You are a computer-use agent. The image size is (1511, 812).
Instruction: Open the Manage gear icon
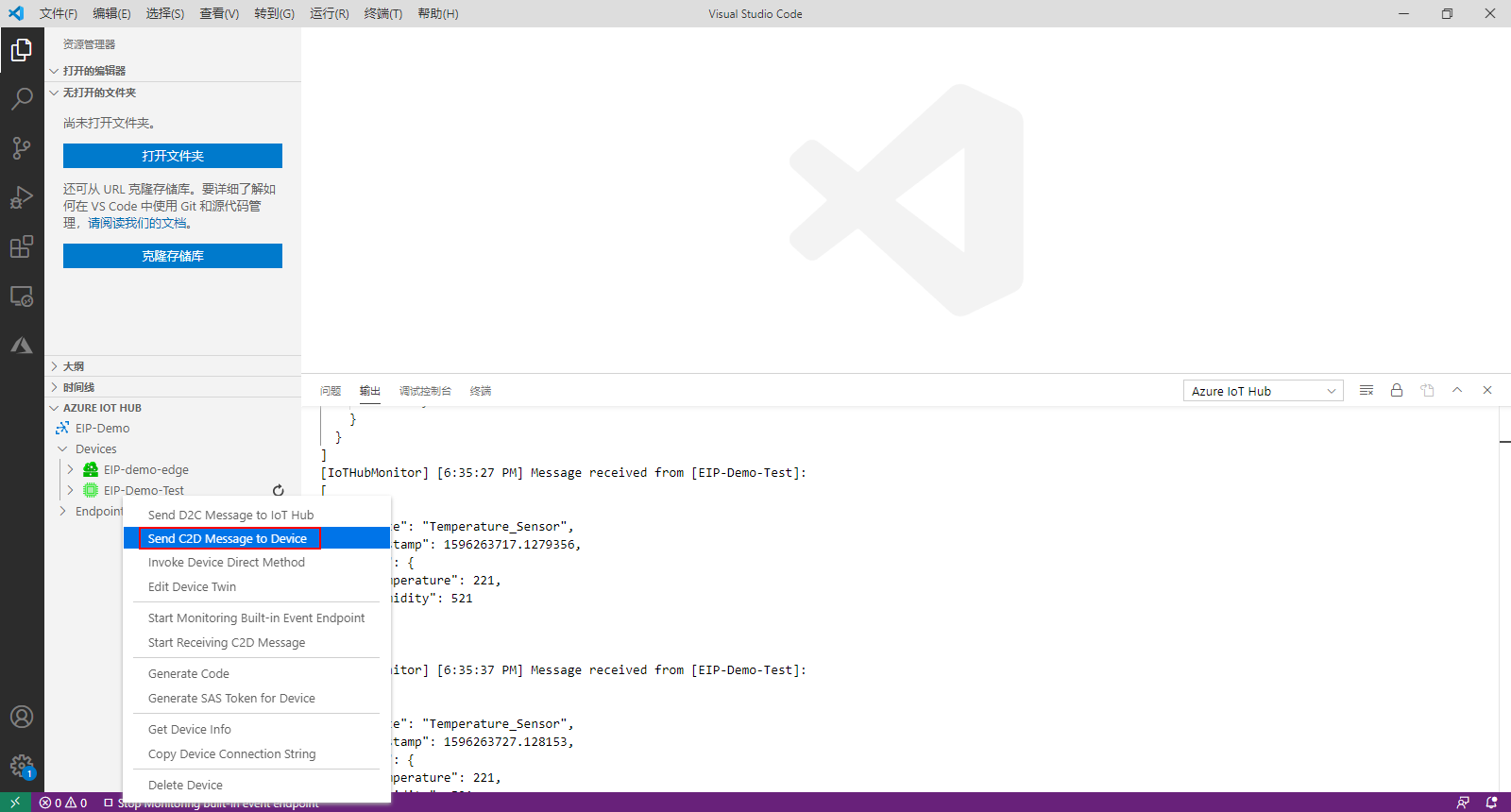click(x=22, y=766)
